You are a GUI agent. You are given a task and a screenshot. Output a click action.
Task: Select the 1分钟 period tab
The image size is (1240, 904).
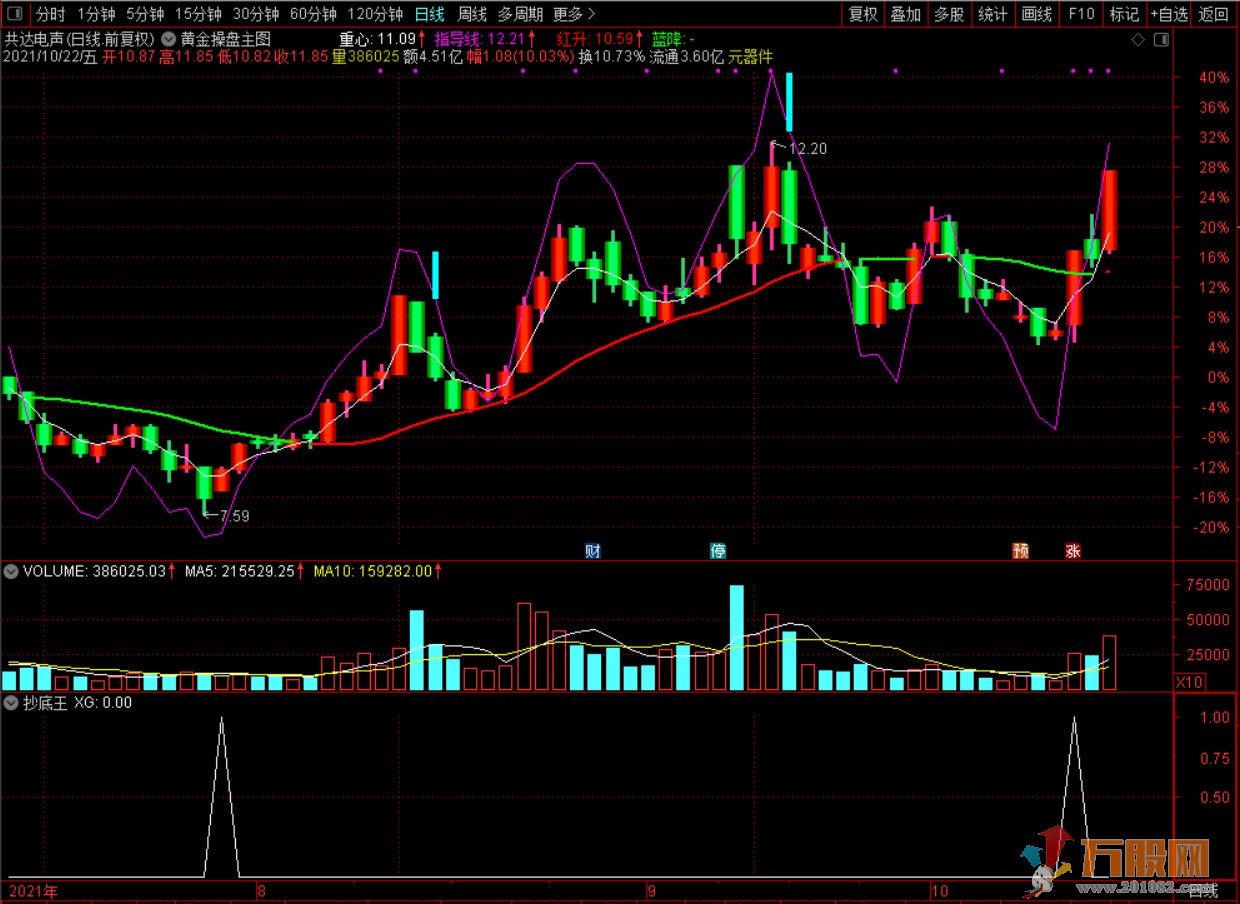pos(96,14)
